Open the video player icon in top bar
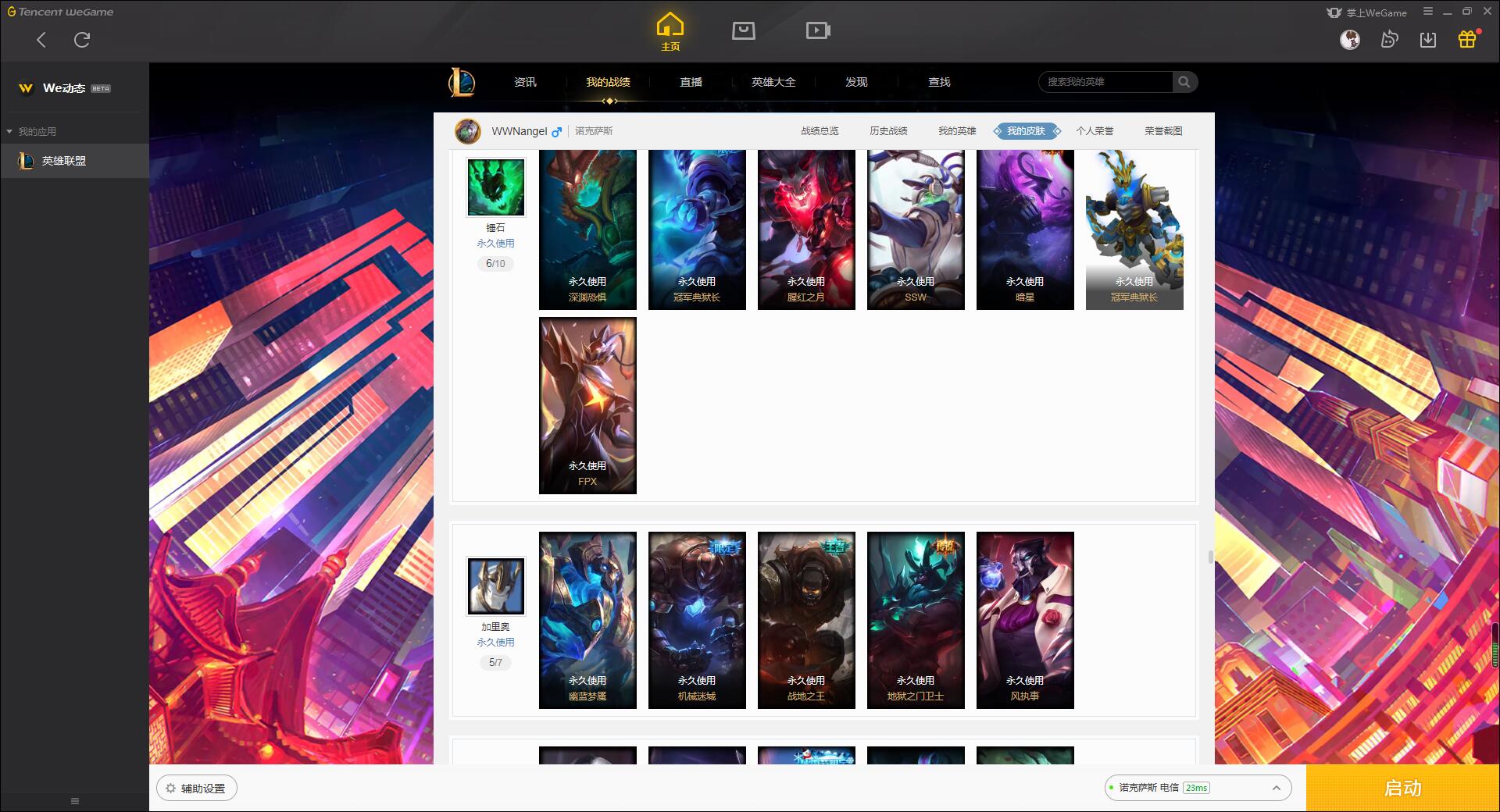 coord(818,30)
